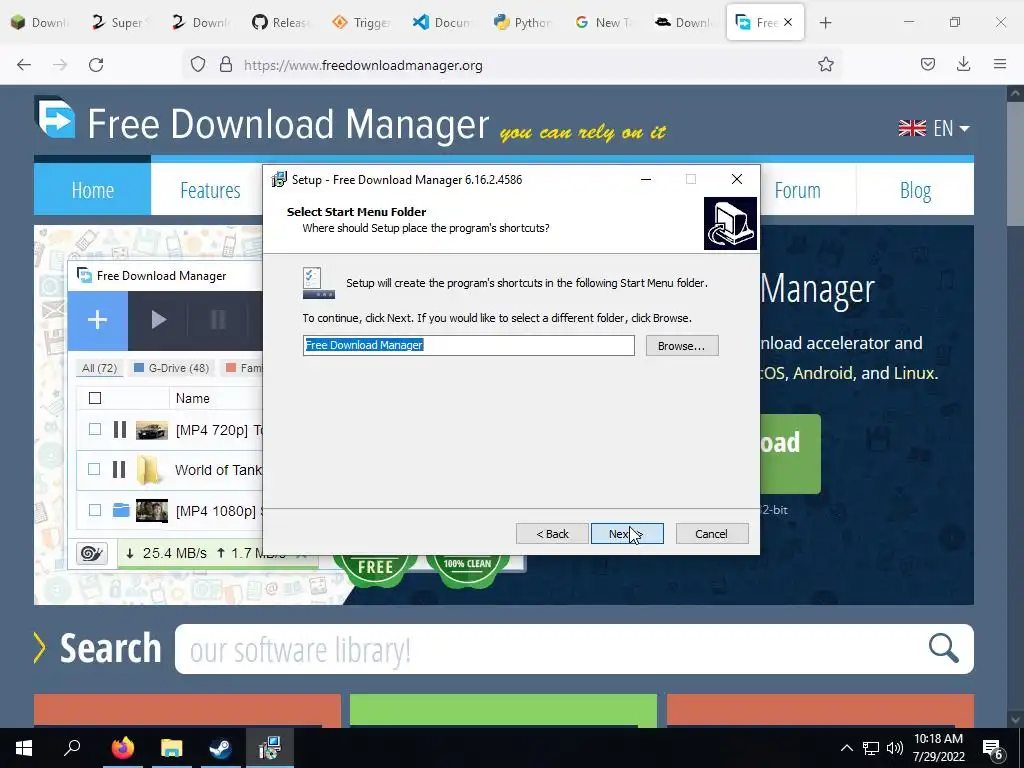This screenshot has width=1024, height=768.
Task: Click the MP4 720p car video thumbnail
Action: click(152, 430)
